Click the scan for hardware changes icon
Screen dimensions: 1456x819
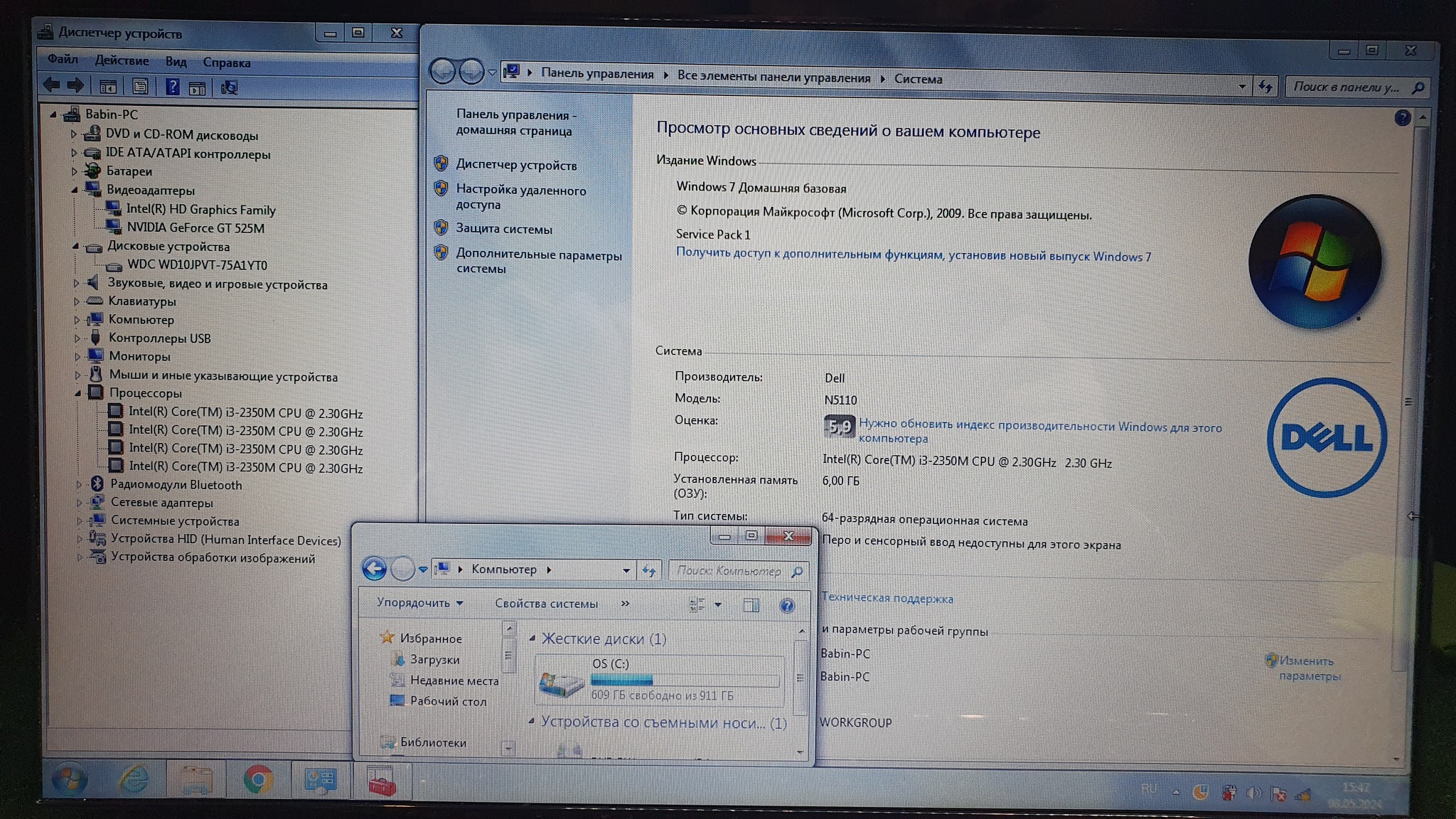coord(229,87)
